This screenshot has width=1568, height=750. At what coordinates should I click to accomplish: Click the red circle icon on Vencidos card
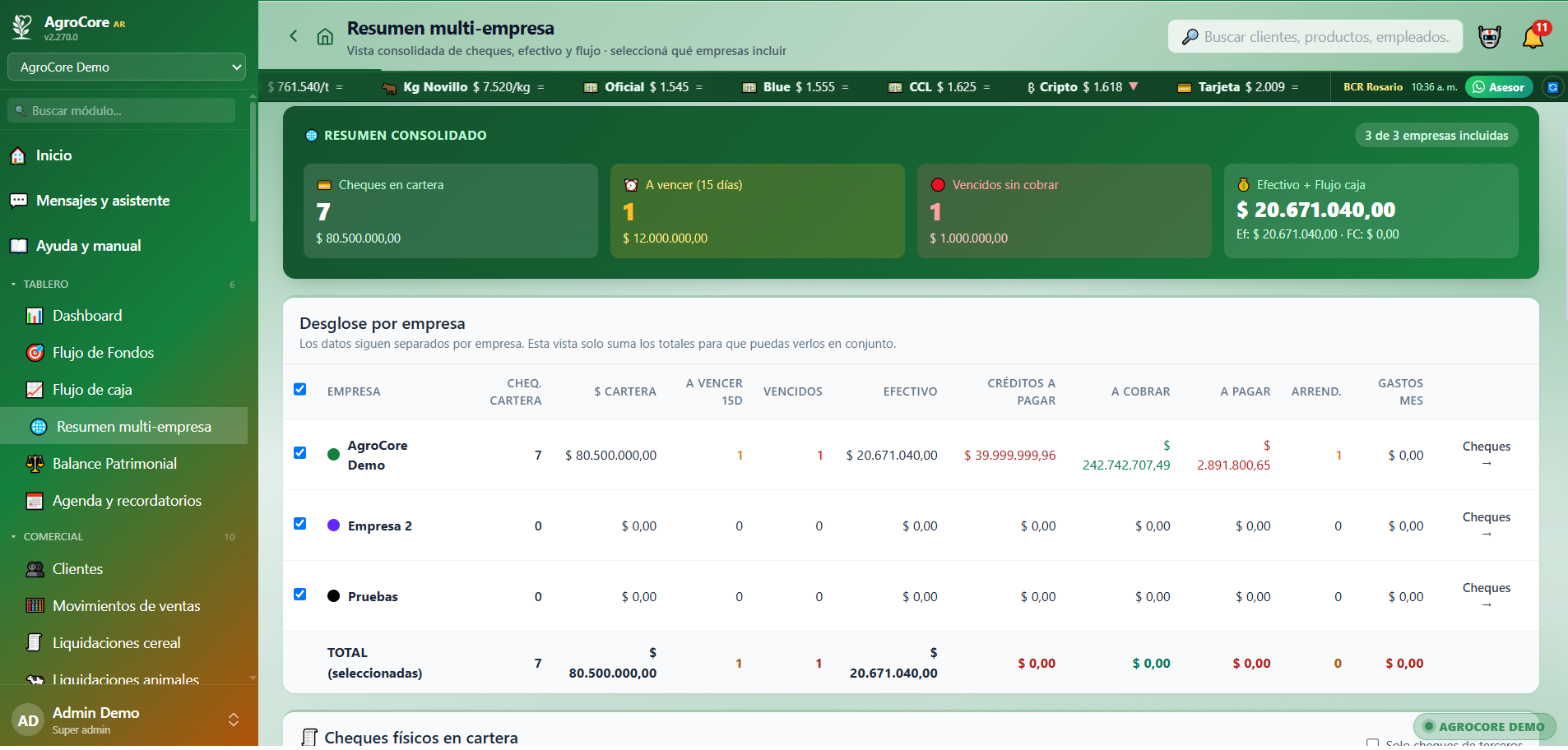937,185
